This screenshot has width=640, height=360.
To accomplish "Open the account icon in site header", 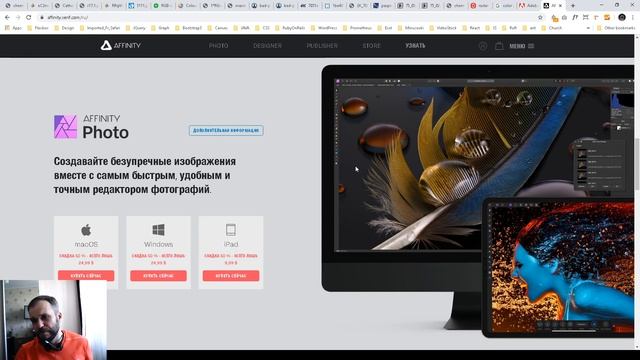I will pyautogui.click(x=482, y=46).
